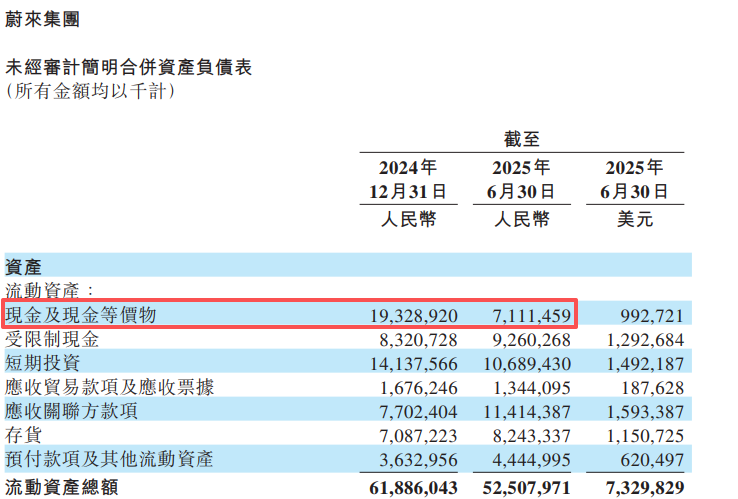Click the total 7,329,829
This screenshot has height=499, width=738.
[x=645, y=488]
